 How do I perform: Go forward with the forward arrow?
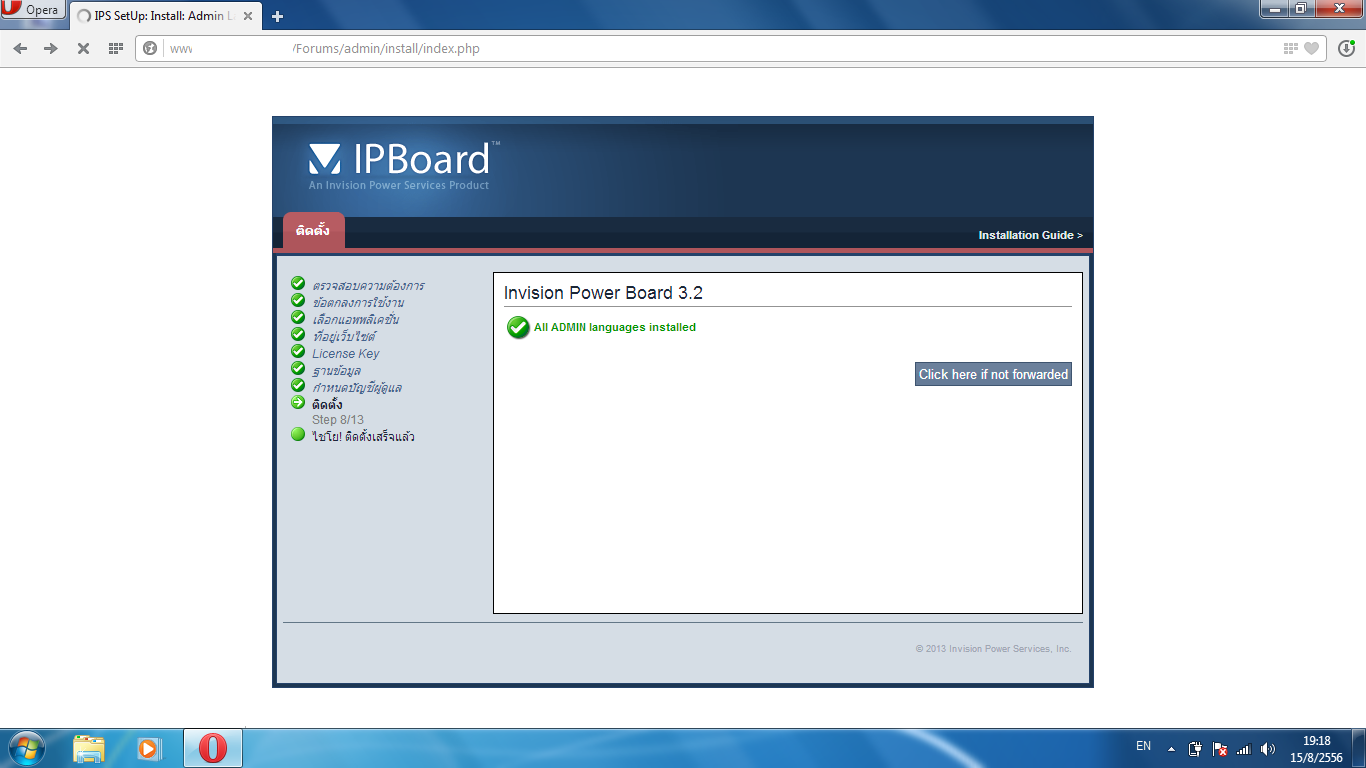(x=51, y=48)
